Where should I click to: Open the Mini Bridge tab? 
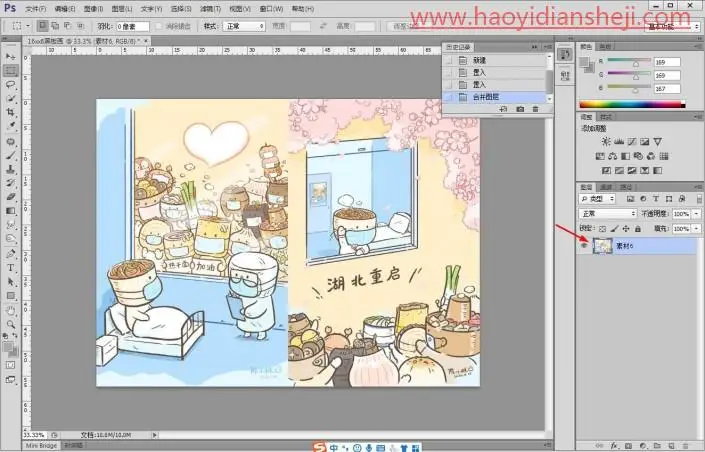(x=41, y=445)
